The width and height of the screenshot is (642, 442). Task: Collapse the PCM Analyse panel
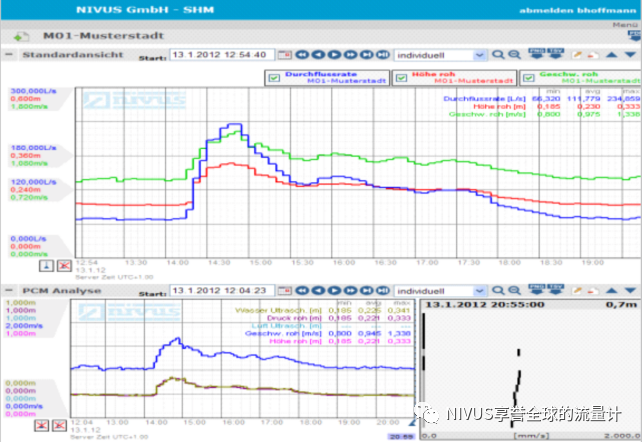(9, 291)
